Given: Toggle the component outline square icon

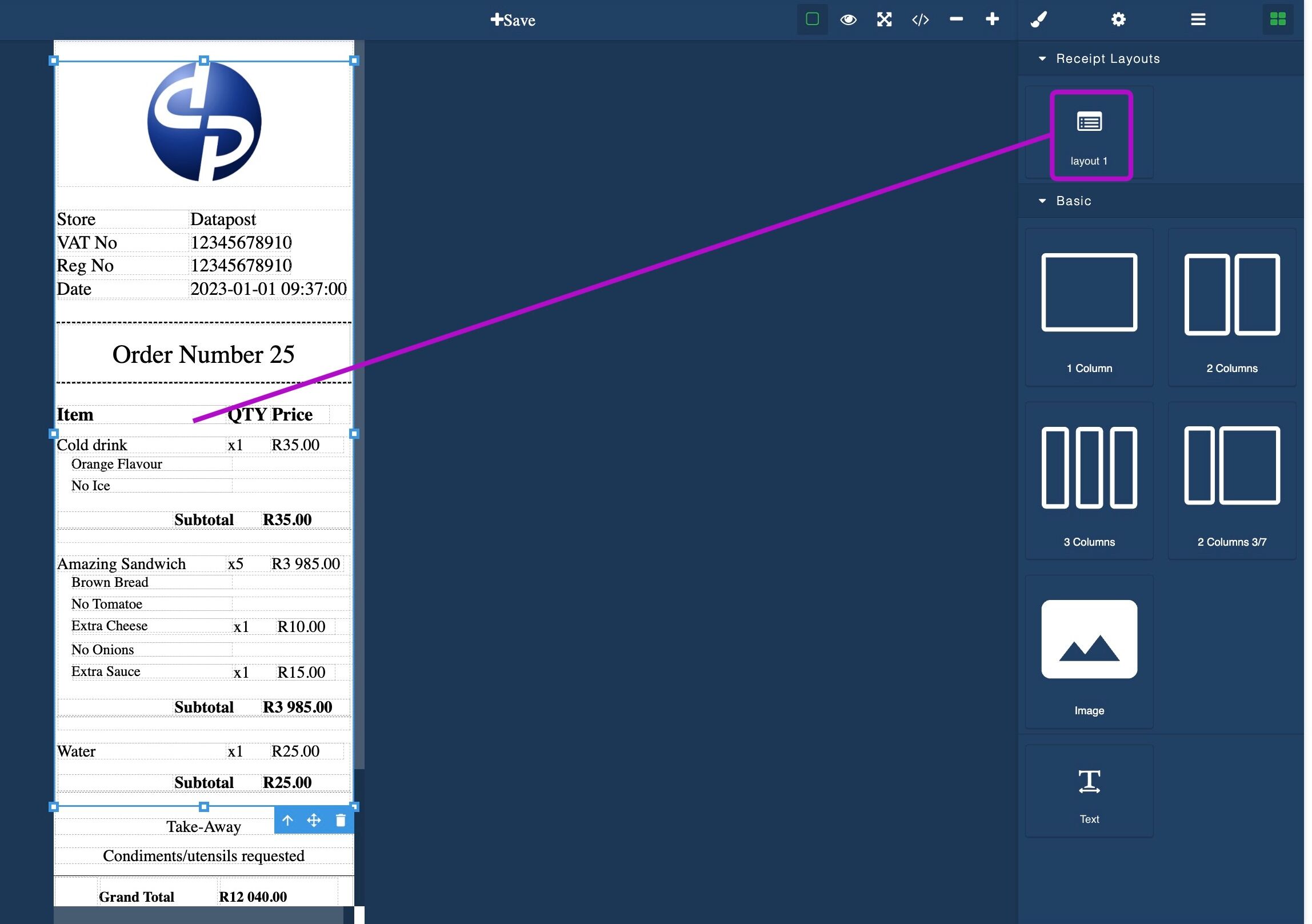Looking at the screenshot, I should [x=812, y=19].
